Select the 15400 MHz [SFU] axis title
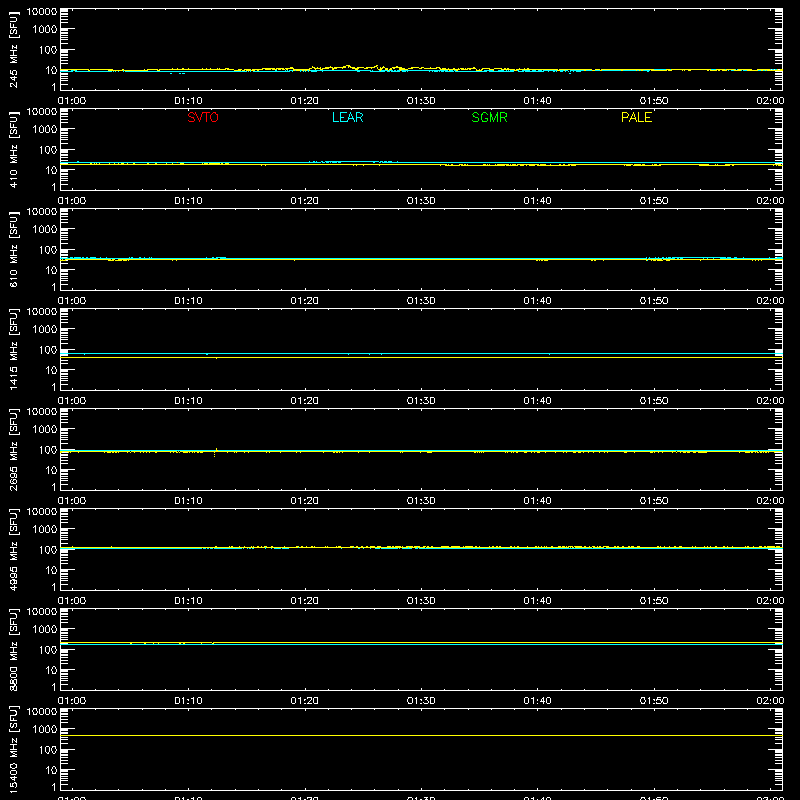 (x=13, y=749)
